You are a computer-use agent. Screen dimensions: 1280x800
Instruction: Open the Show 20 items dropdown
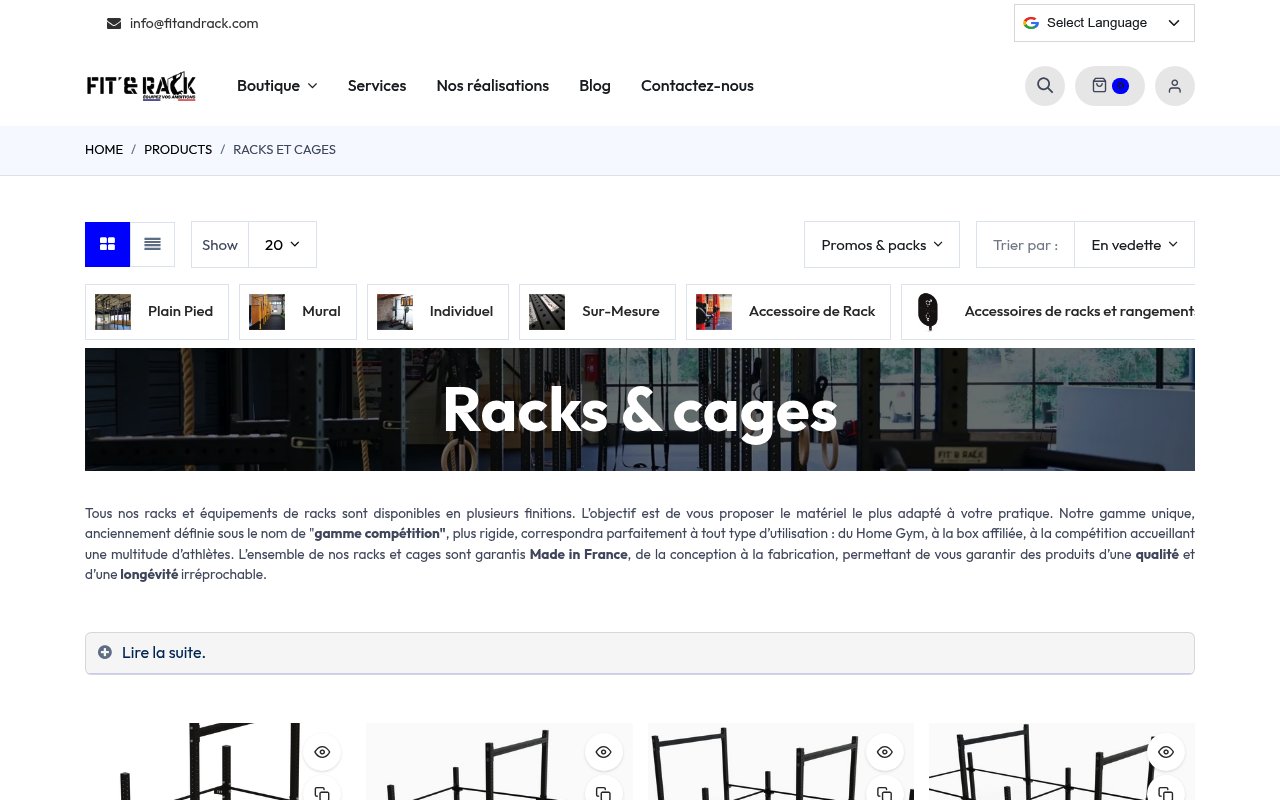pyautogui.click(x=282, y=244)
